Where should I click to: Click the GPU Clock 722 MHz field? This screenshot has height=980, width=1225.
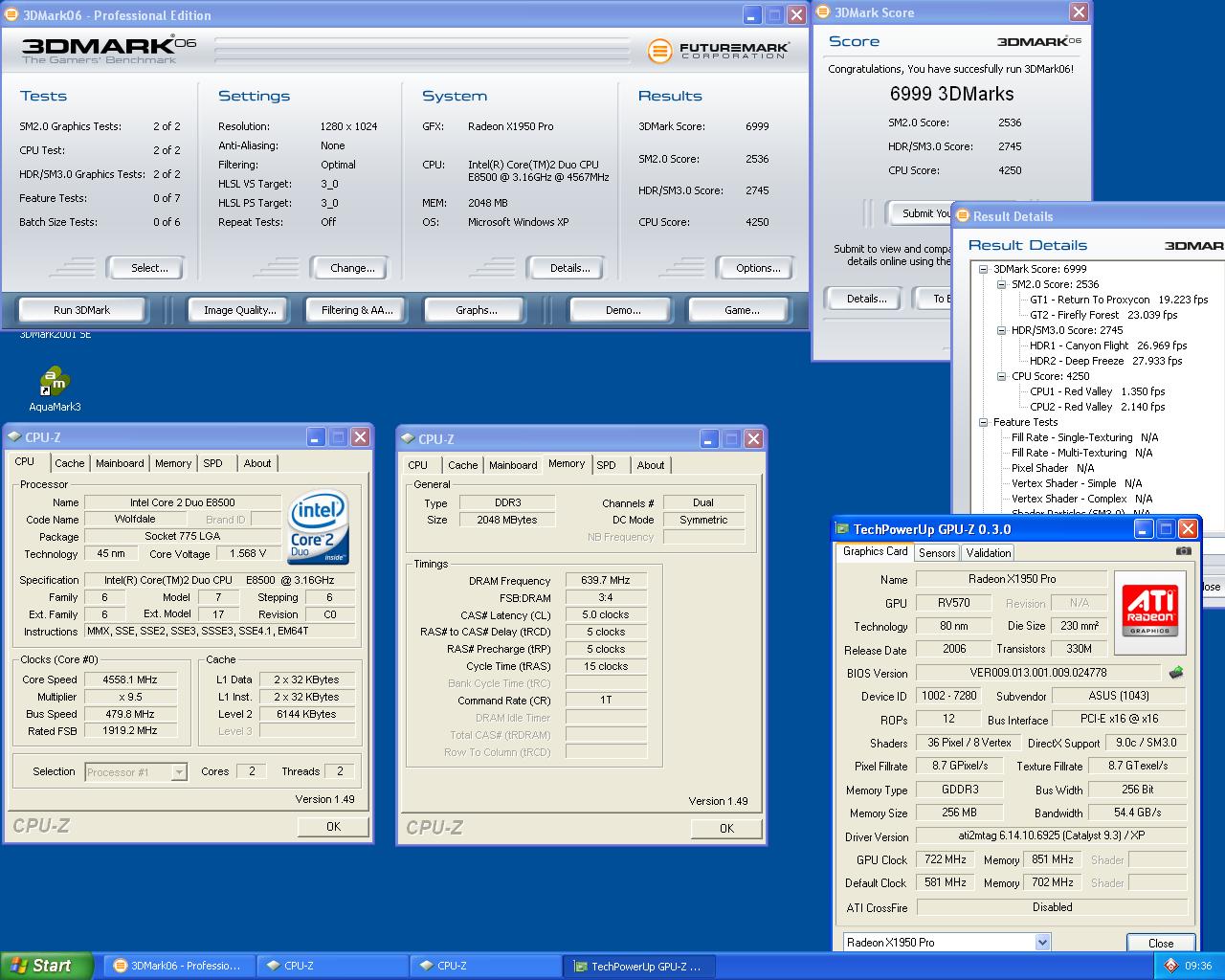946,859
